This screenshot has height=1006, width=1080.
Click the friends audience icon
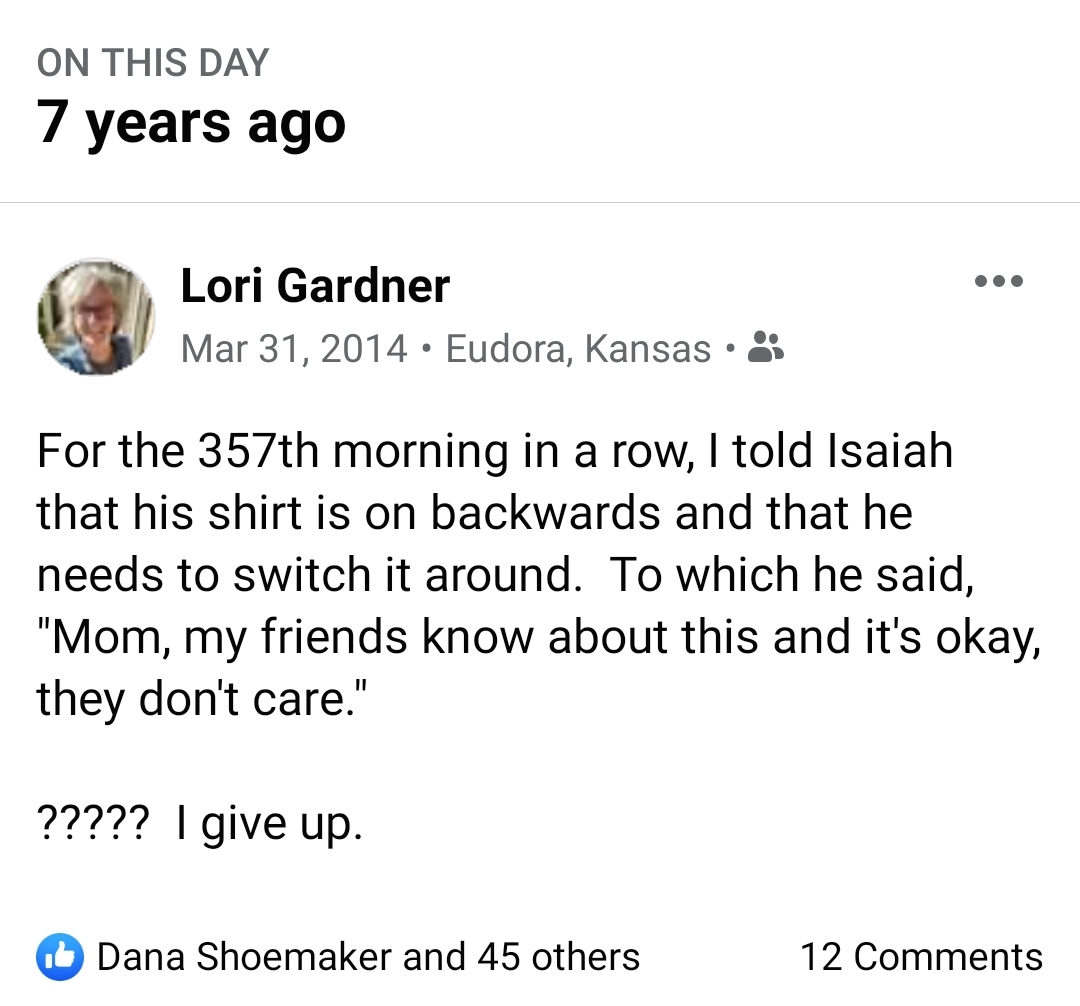(x=766, y=347)
